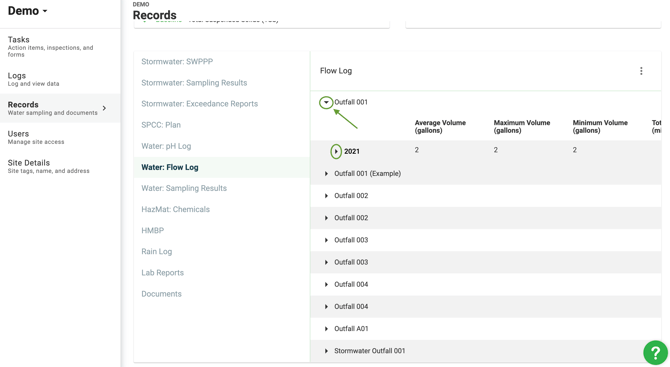Image resolution: width=670 pixels, height=367 pixels.
Task: Open Site Details in the sidebar
Action: (60, 166)
